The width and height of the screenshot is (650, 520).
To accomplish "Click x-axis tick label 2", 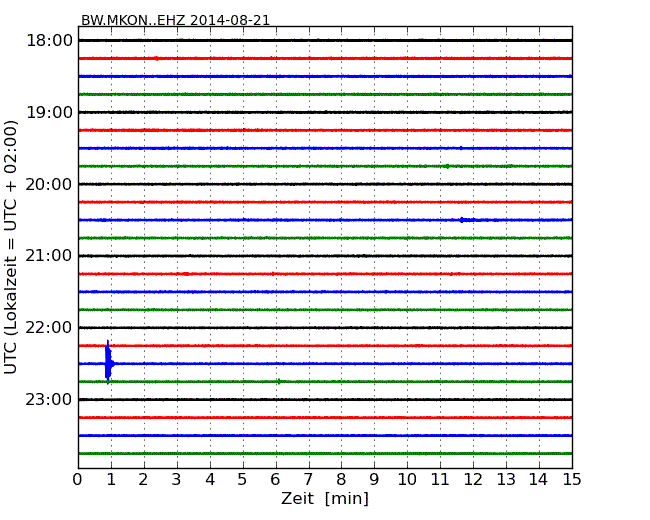I will pos(143,480).
